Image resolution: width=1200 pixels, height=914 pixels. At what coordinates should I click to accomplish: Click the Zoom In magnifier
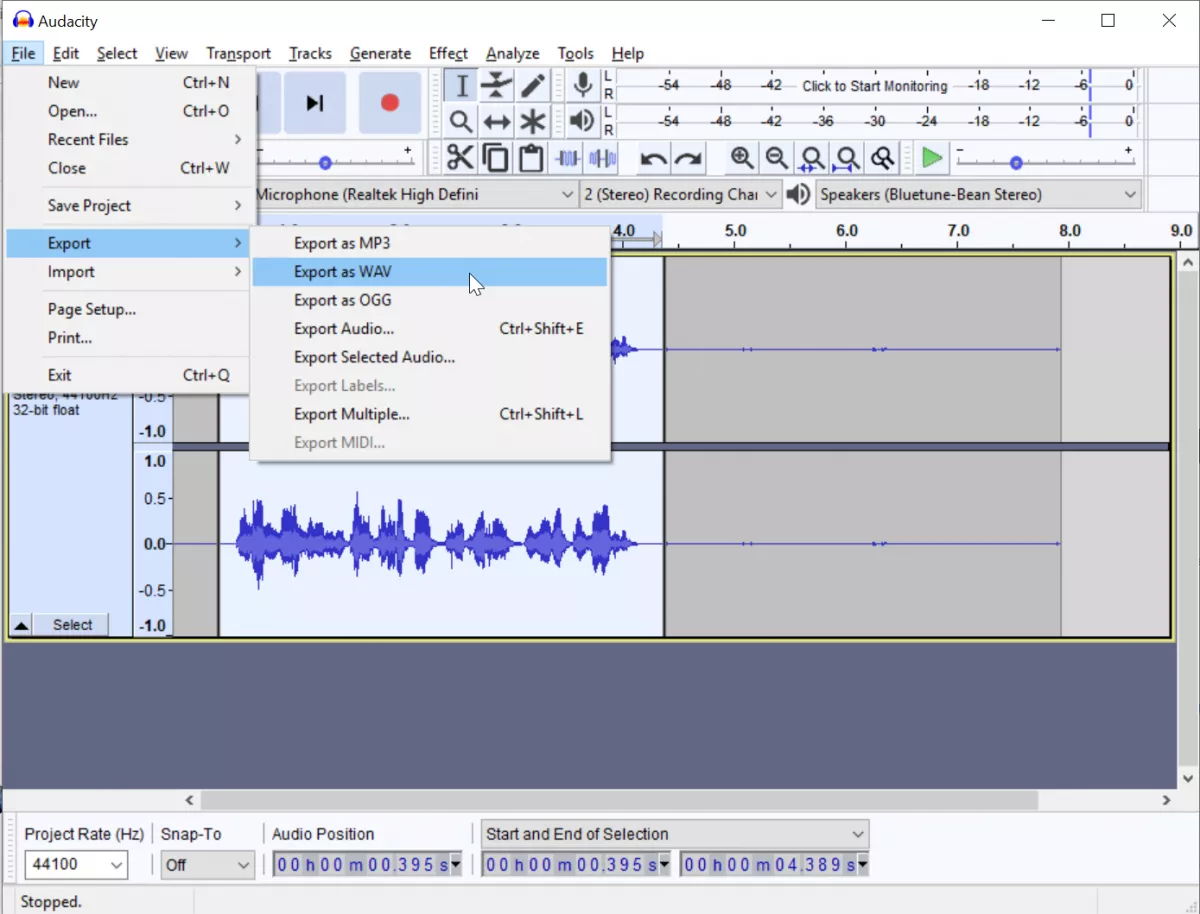click(x=741, y=158)
